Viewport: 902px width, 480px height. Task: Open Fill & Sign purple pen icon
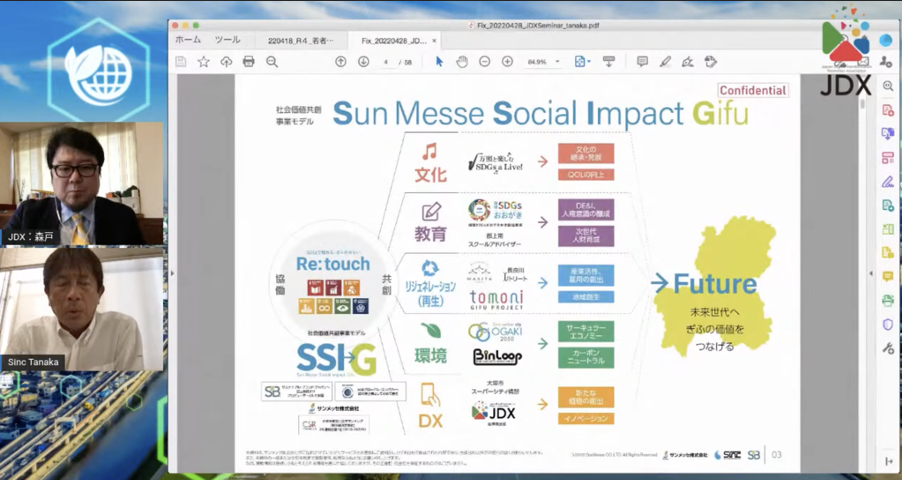point(888,181)
